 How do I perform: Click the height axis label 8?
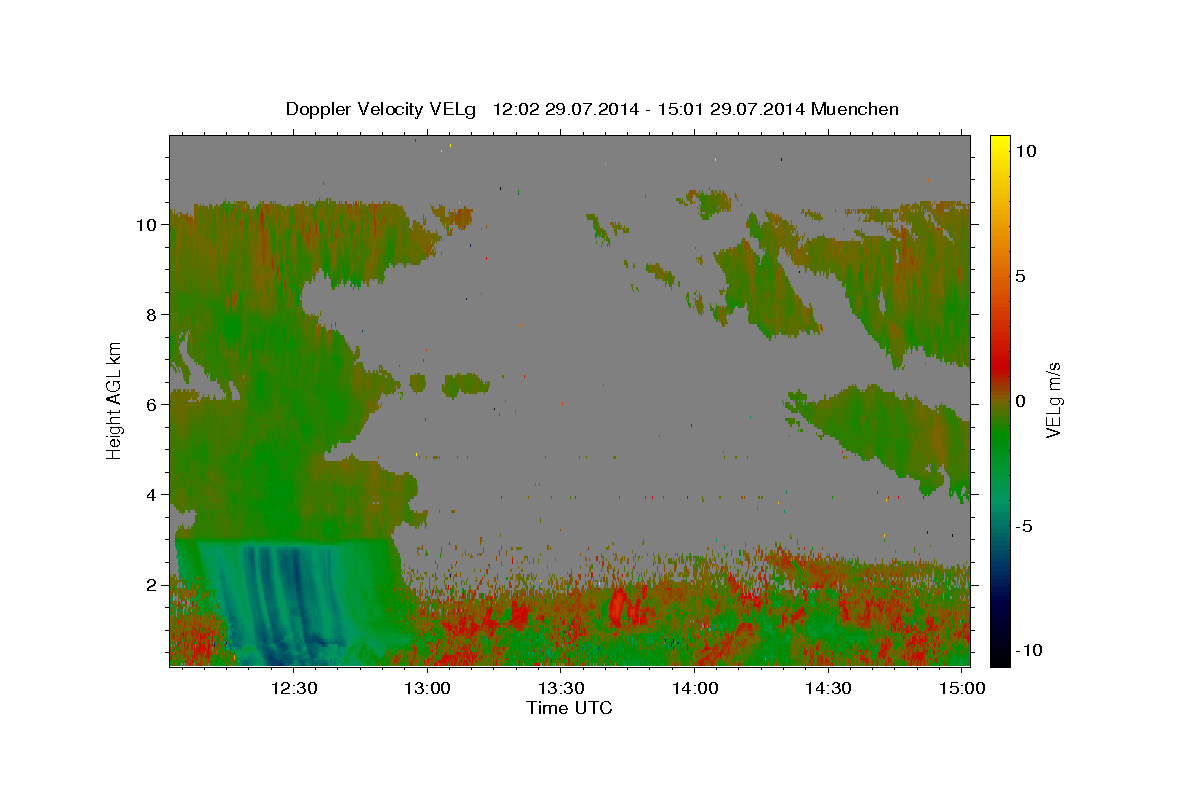tap(151, 315)
